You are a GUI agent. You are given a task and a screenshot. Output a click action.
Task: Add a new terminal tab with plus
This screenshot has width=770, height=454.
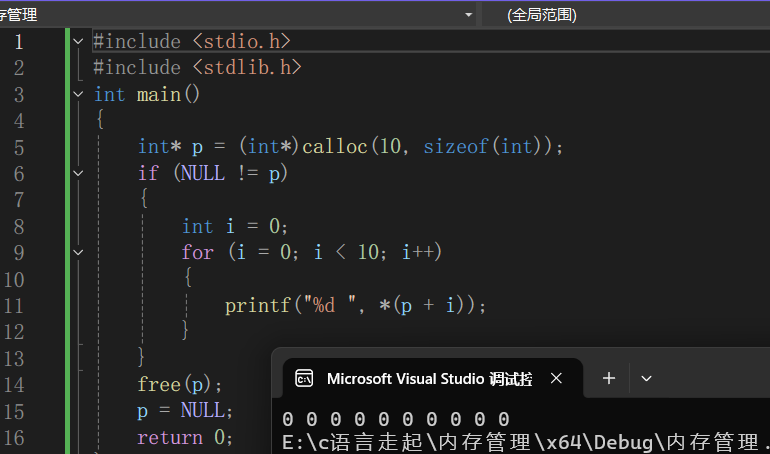click(609, 378)
